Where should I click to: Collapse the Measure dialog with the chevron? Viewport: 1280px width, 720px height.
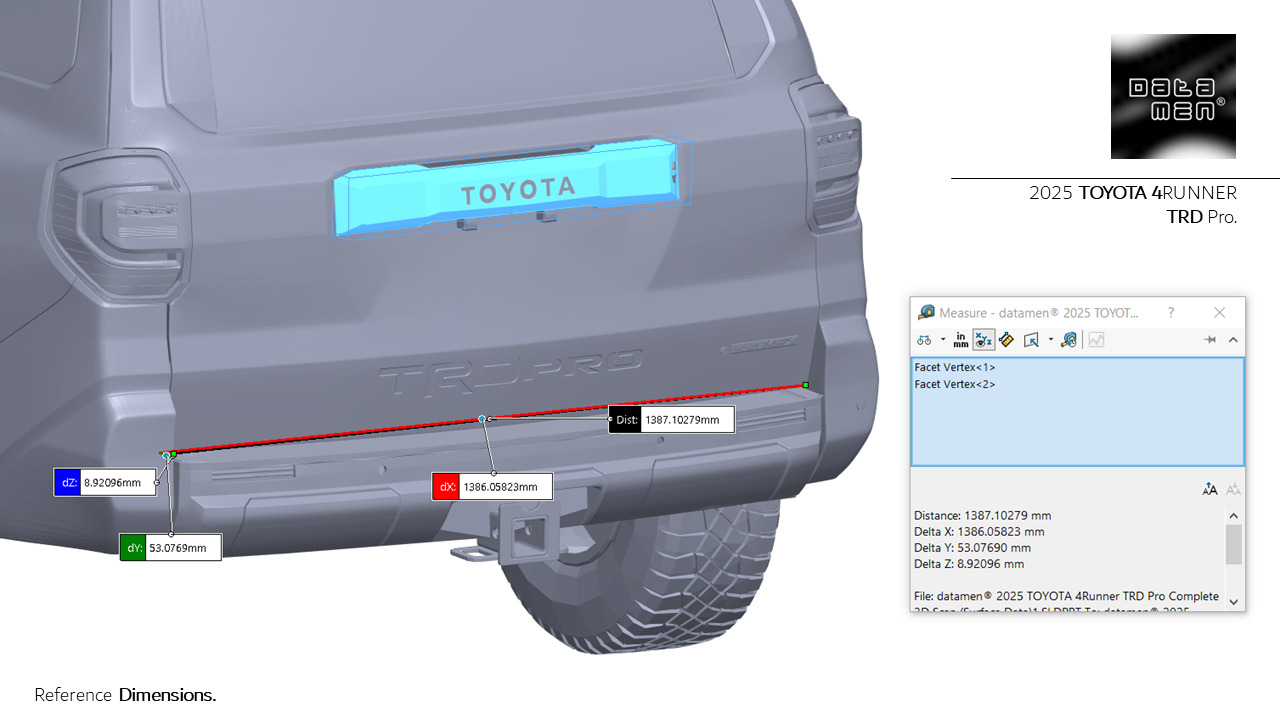point(1233,340)
